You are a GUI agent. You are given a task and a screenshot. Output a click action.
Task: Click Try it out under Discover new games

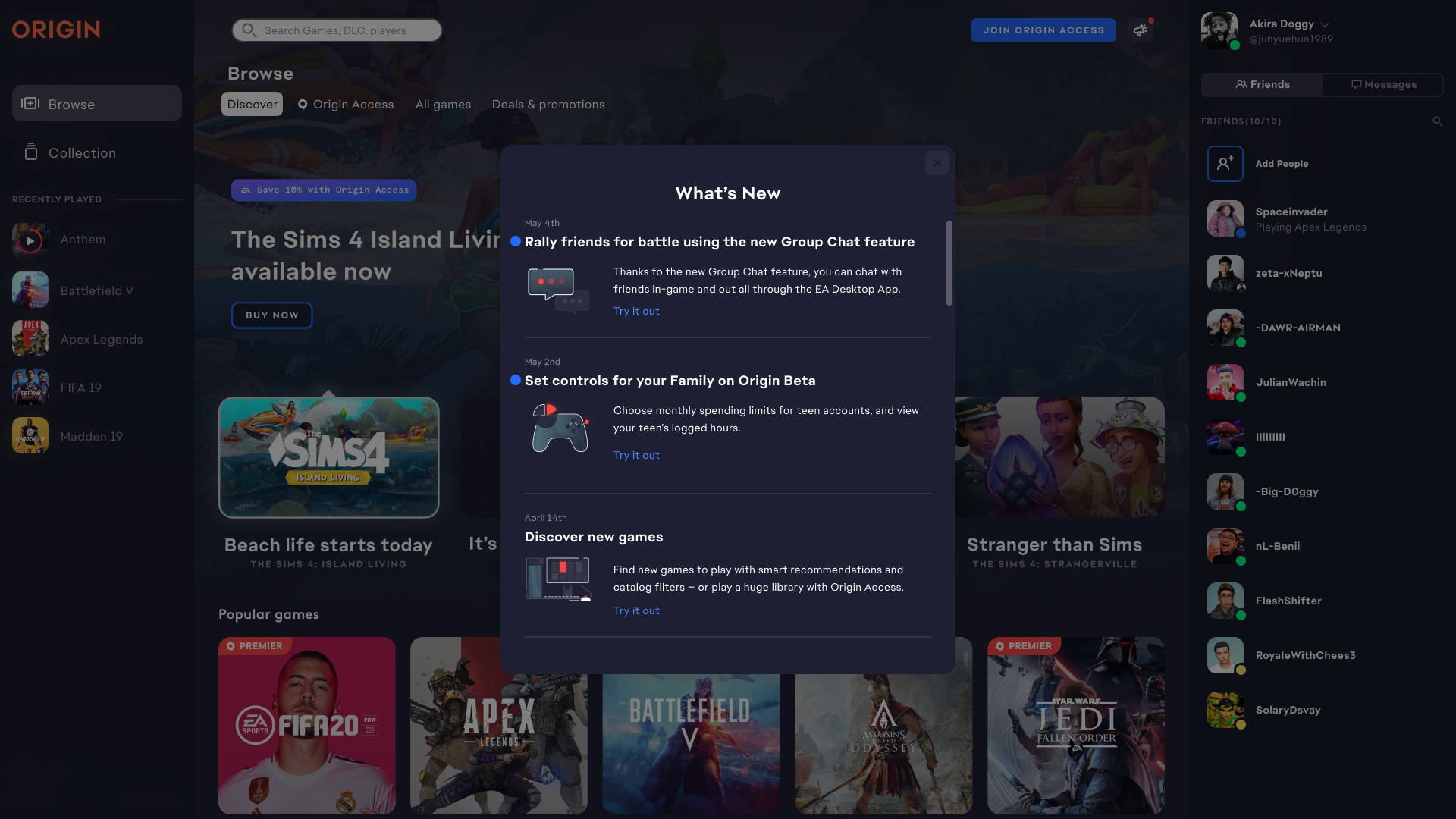[635, 611]
